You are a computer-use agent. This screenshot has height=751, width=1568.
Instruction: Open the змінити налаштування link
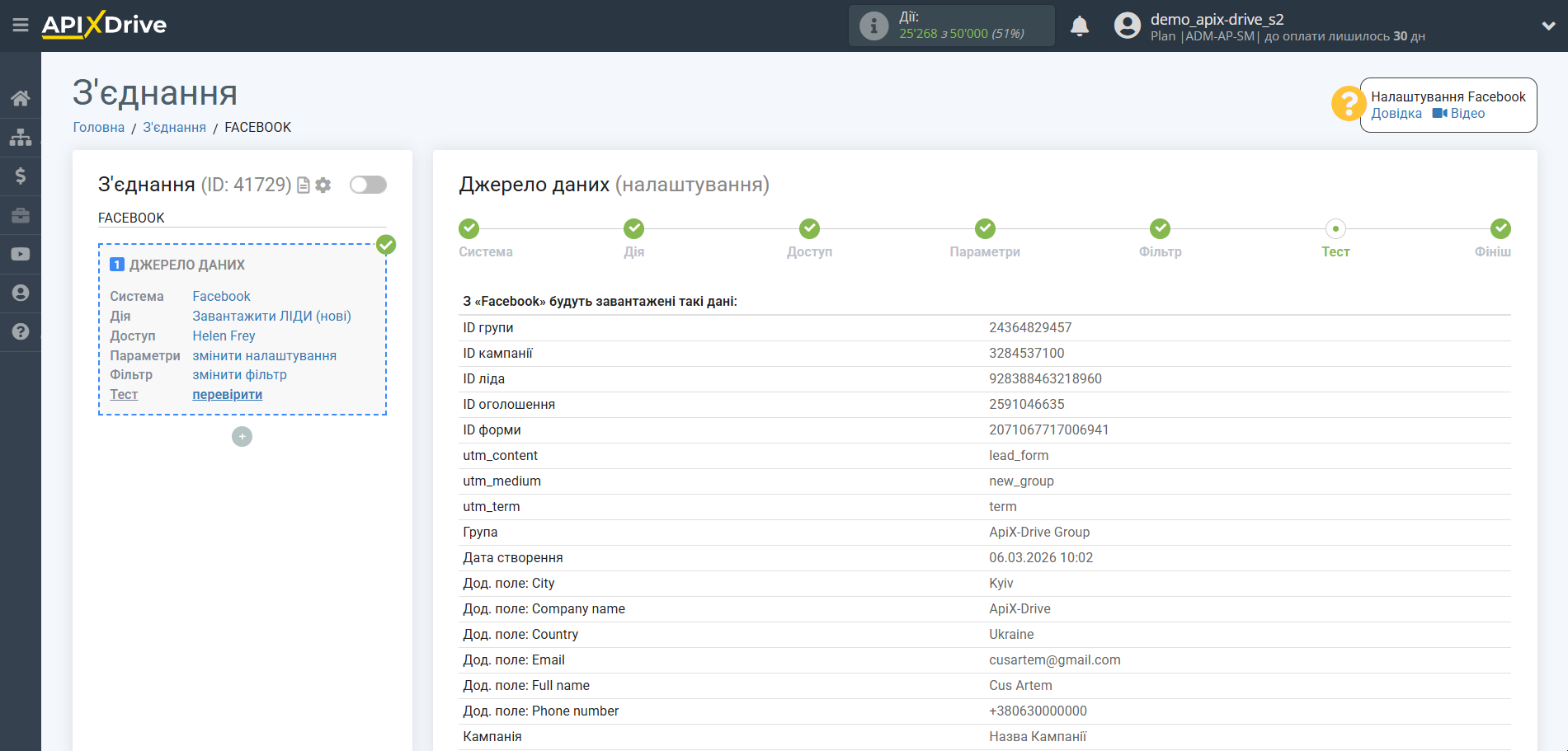tap(264, 356)
